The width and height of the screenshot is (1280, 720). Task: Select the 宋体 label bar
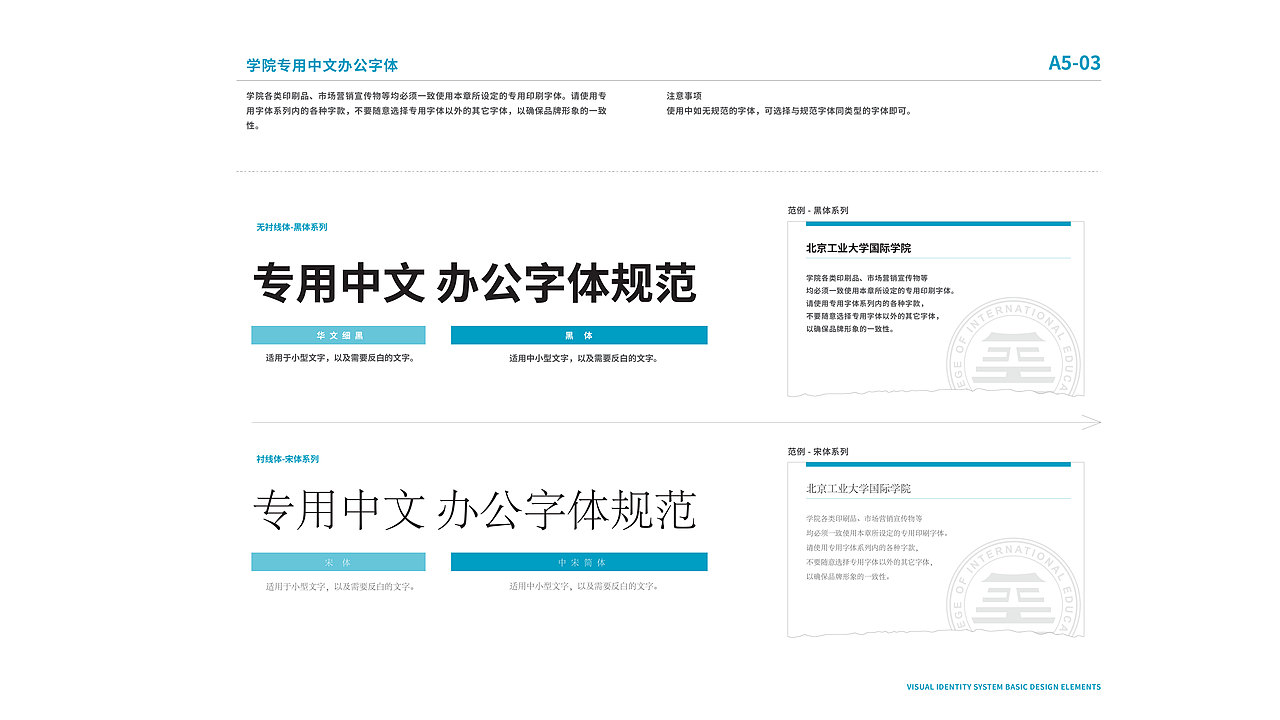tap(339, 561)
